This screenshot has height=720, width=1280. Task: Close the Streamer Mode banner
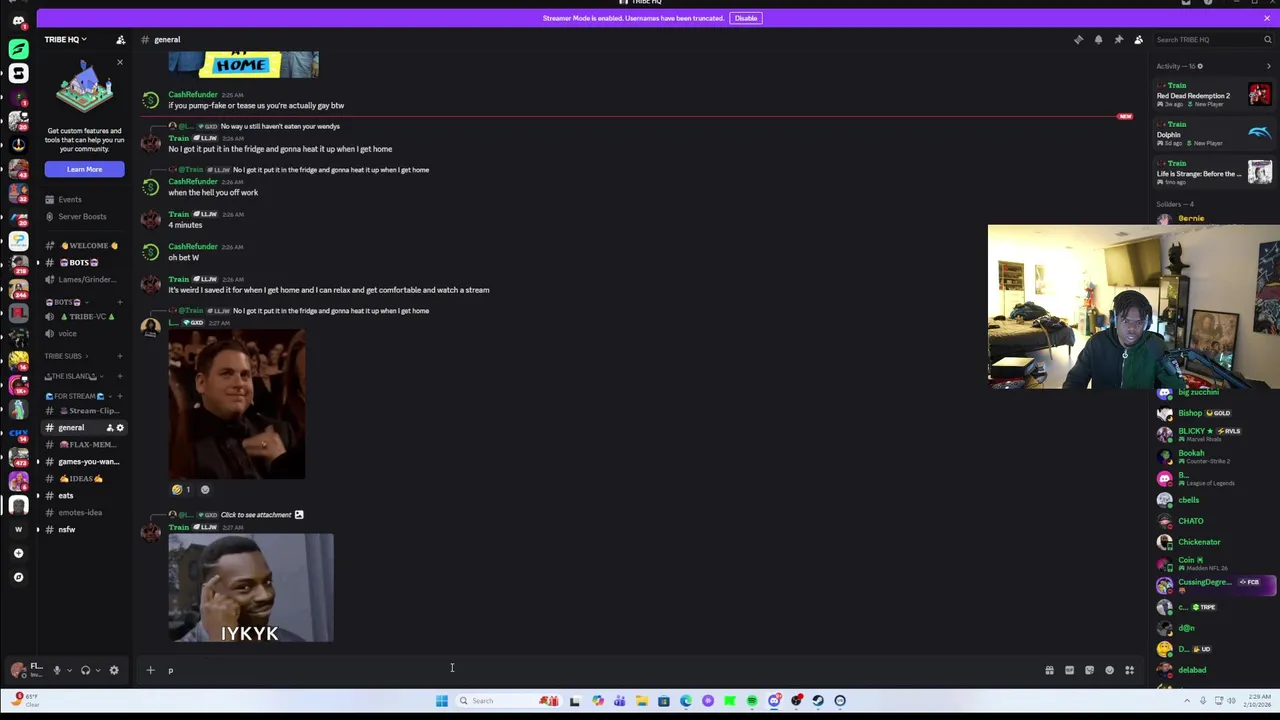1267,18
